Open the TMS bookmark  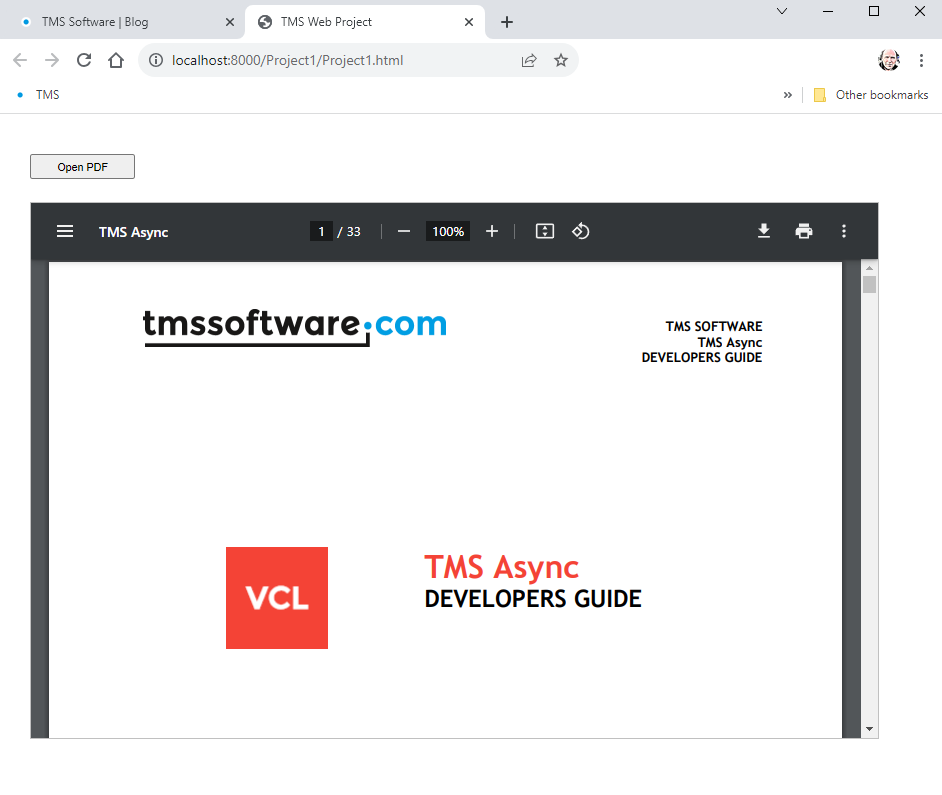tap(38, 95)
